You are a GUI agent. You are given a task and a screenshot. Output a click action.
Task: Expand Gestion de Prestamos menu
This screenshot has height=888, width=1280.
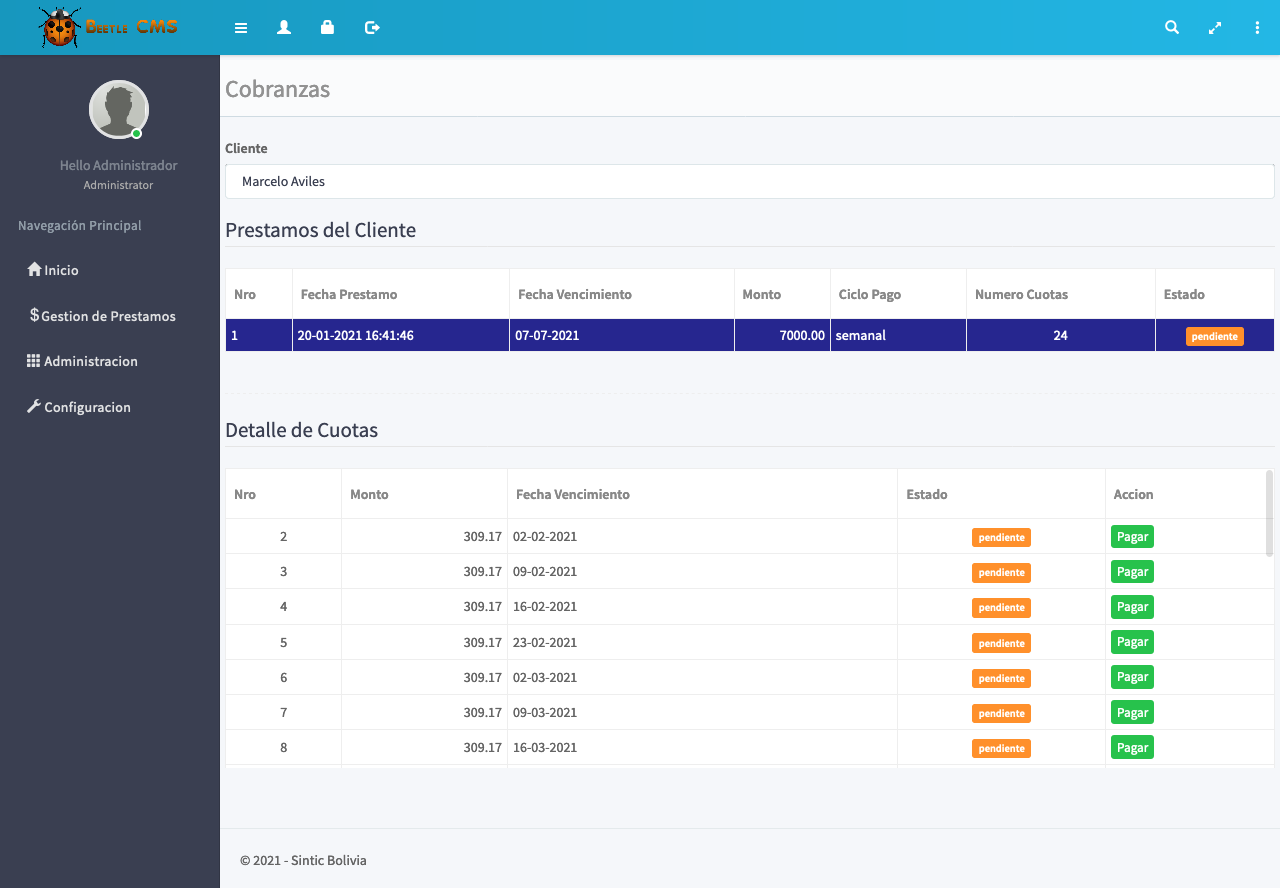click(x=108, y=316)
